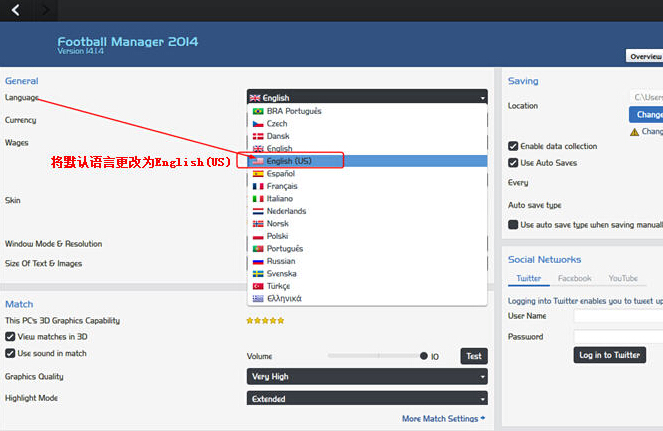663x431 pixels.
Task: Switch to the Twitter tab
Action: 529,278
